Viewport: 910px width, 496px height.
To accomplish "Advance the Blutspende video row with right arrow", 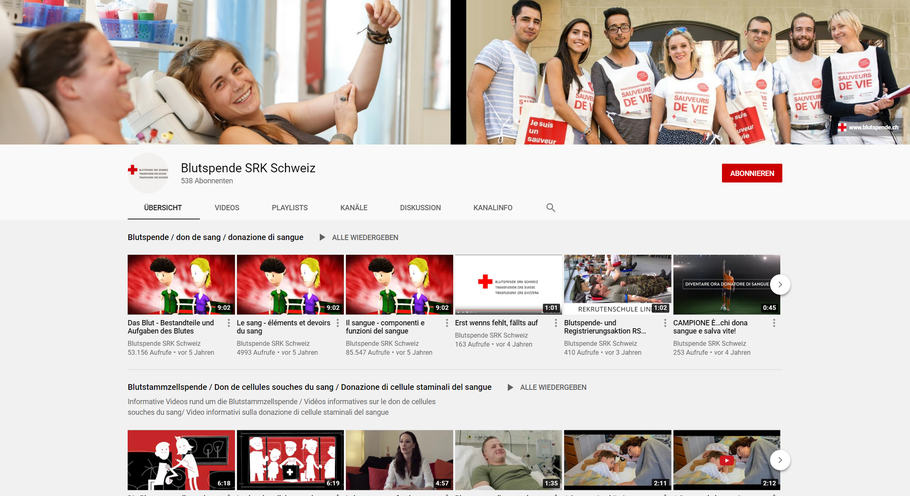I will (780, 284).
